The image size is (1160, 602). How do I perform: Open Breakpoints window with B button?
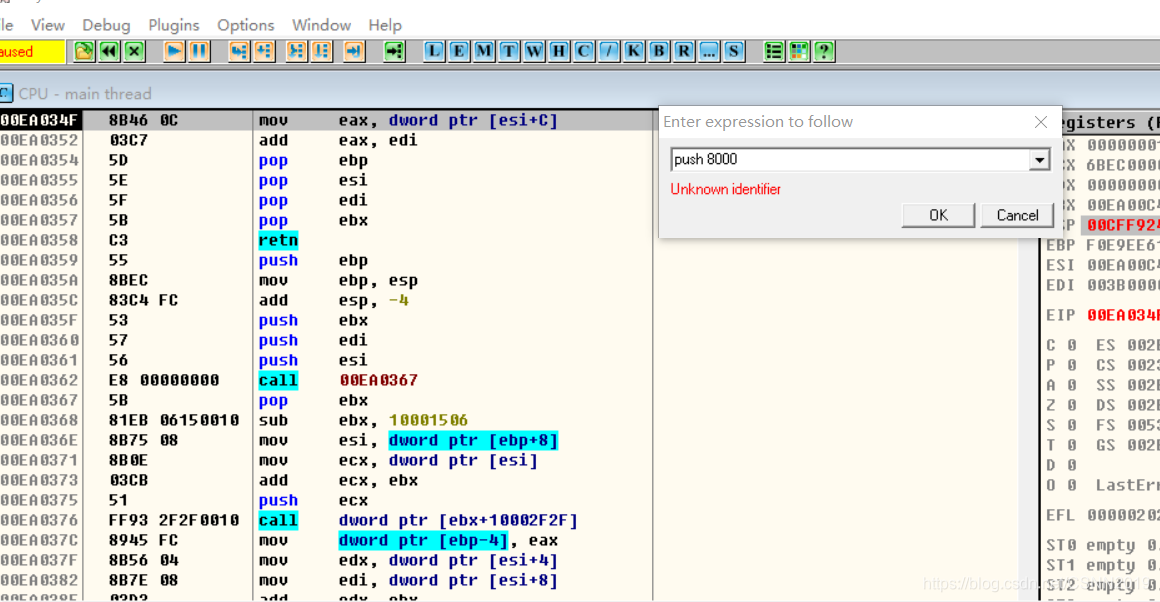659,52
